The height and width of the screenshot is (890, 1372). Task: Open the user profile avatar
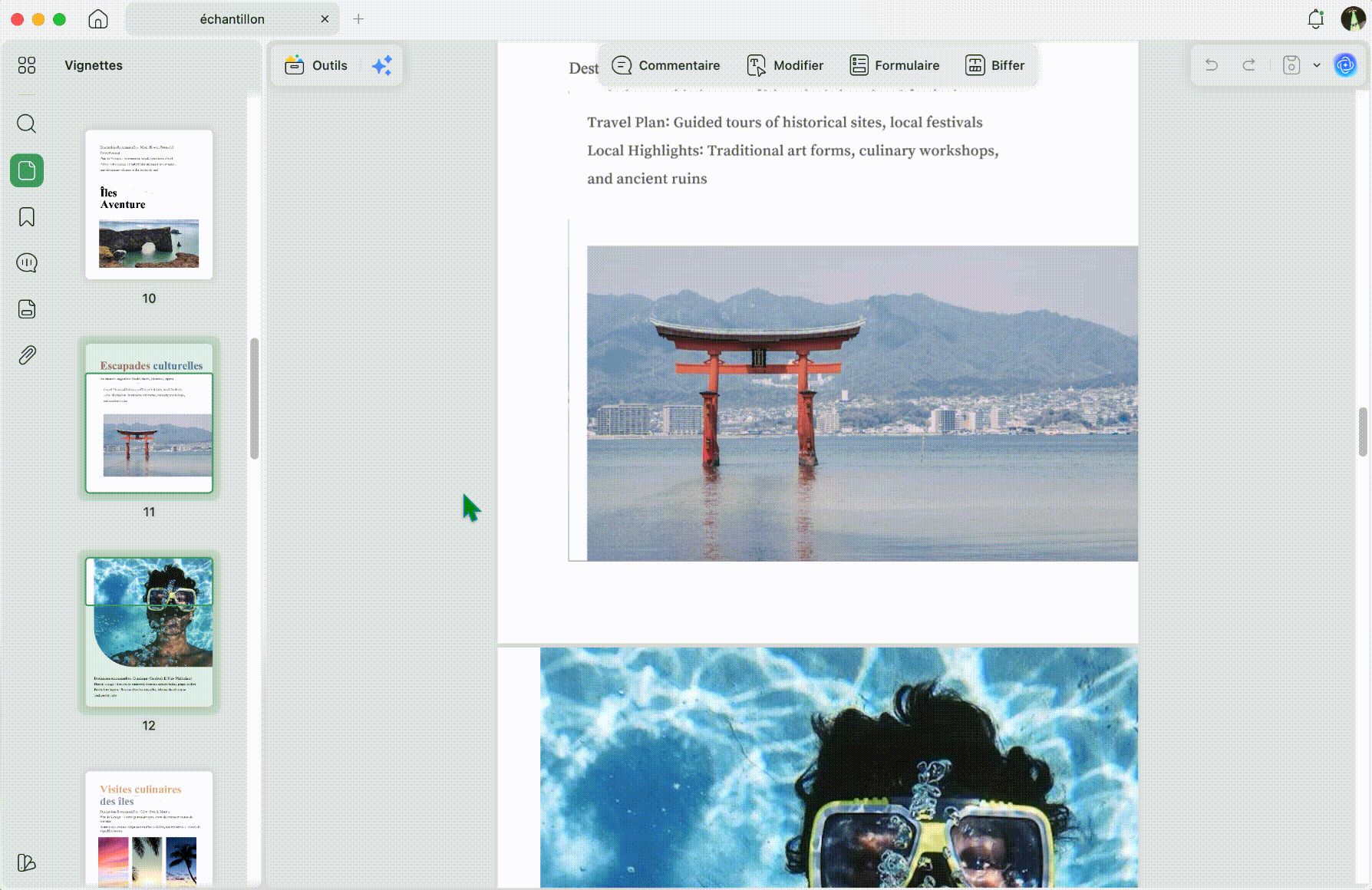point(1352,19)
